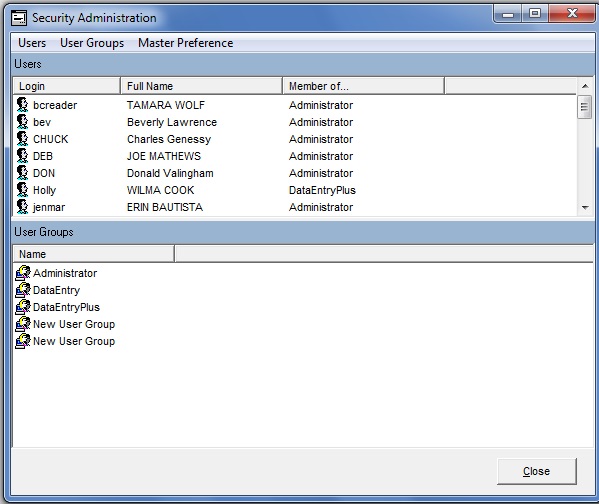Image resolution: width=599 pixels, height=504 pixels.
Task: Sort users by Login column header
Action: (67, 86)
